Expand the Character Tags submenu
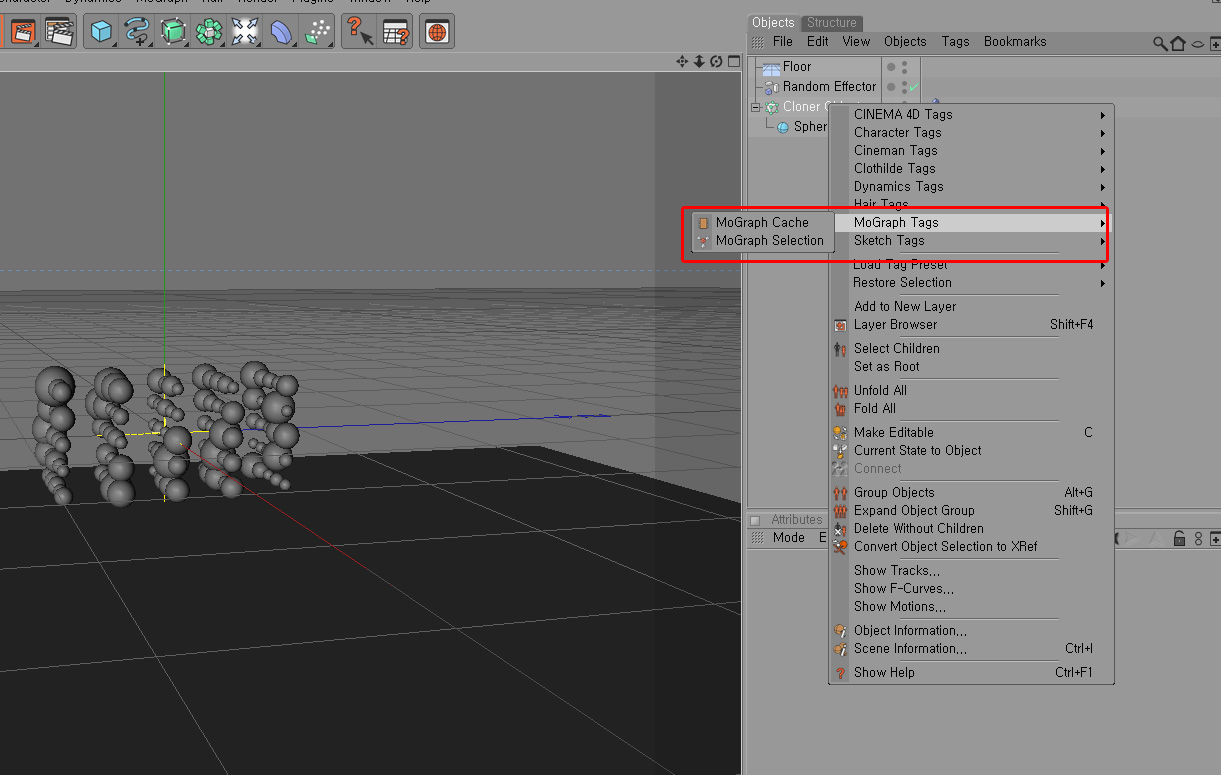1221x775 pixels. tap(971, 132)
